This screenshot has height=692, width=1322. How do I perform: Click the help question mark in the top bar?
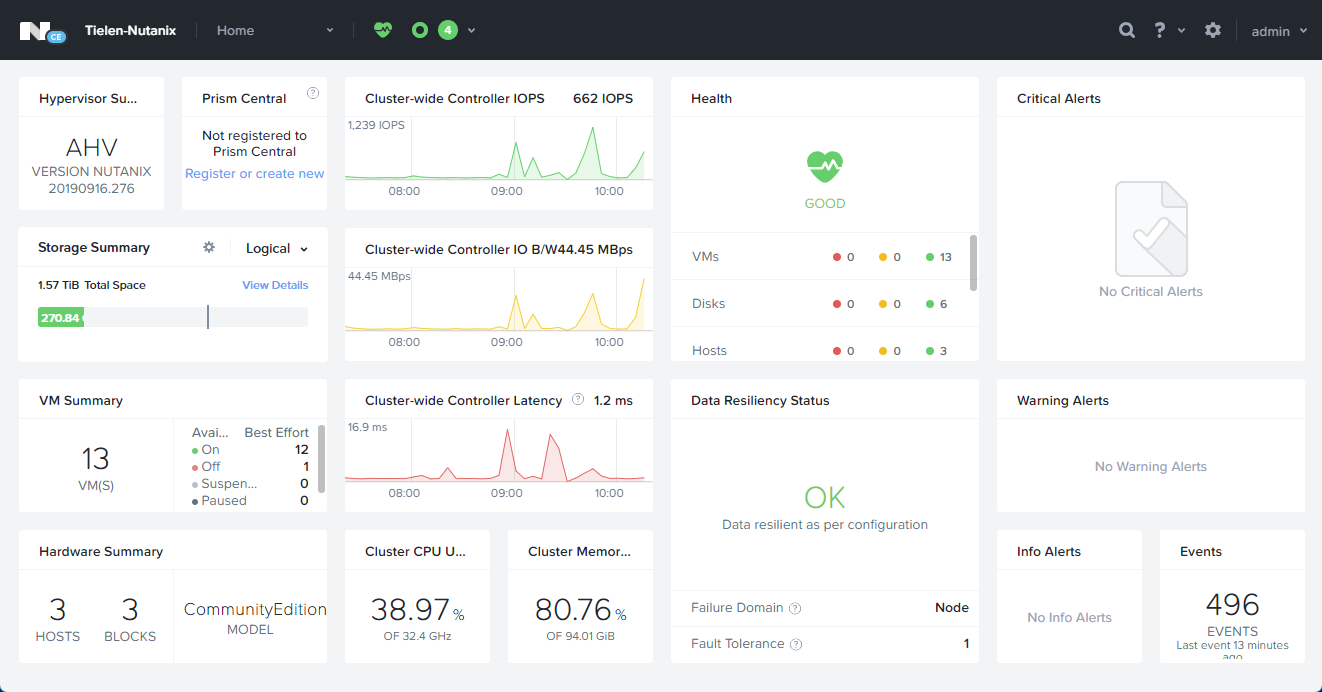pos(1159,30)
